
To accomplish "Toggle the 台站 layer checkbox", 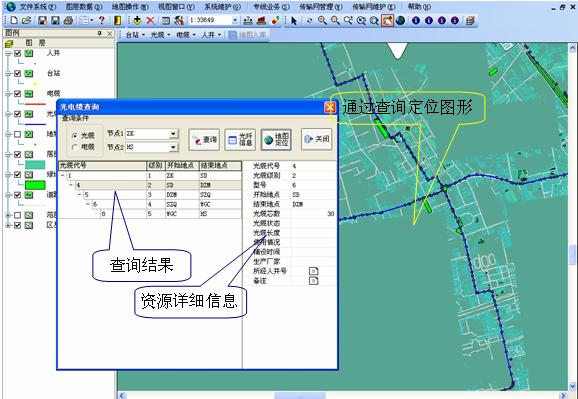I will pos(17,73).
